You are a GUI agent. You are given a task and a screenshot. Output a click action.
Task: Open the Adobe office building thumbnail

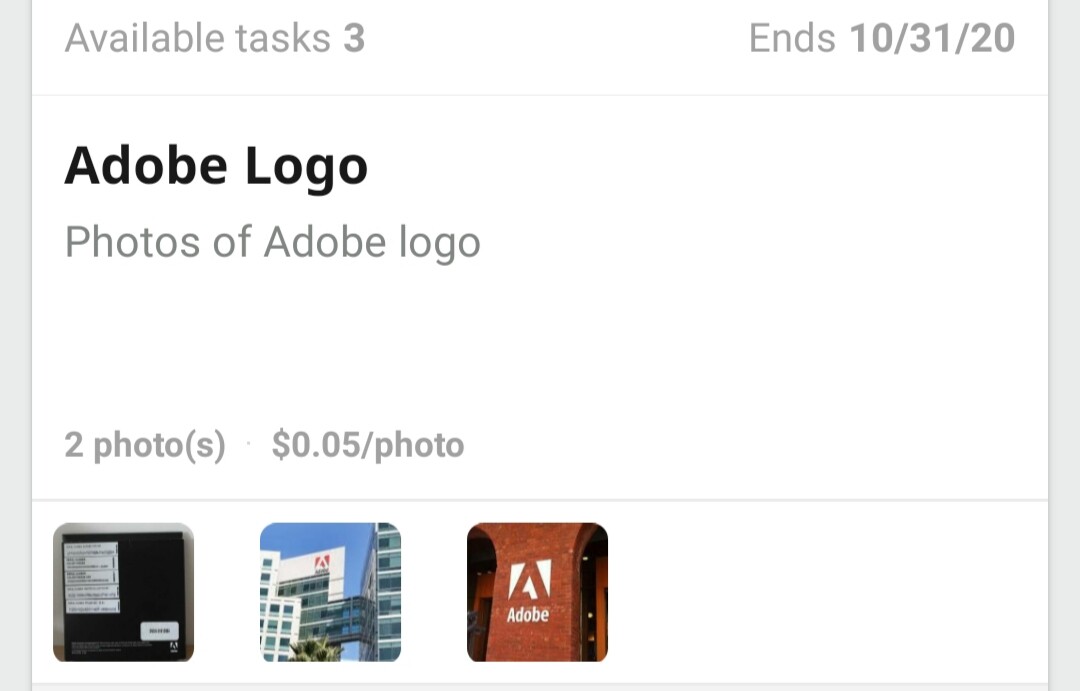pyautogui.click(x=331, y=592)
